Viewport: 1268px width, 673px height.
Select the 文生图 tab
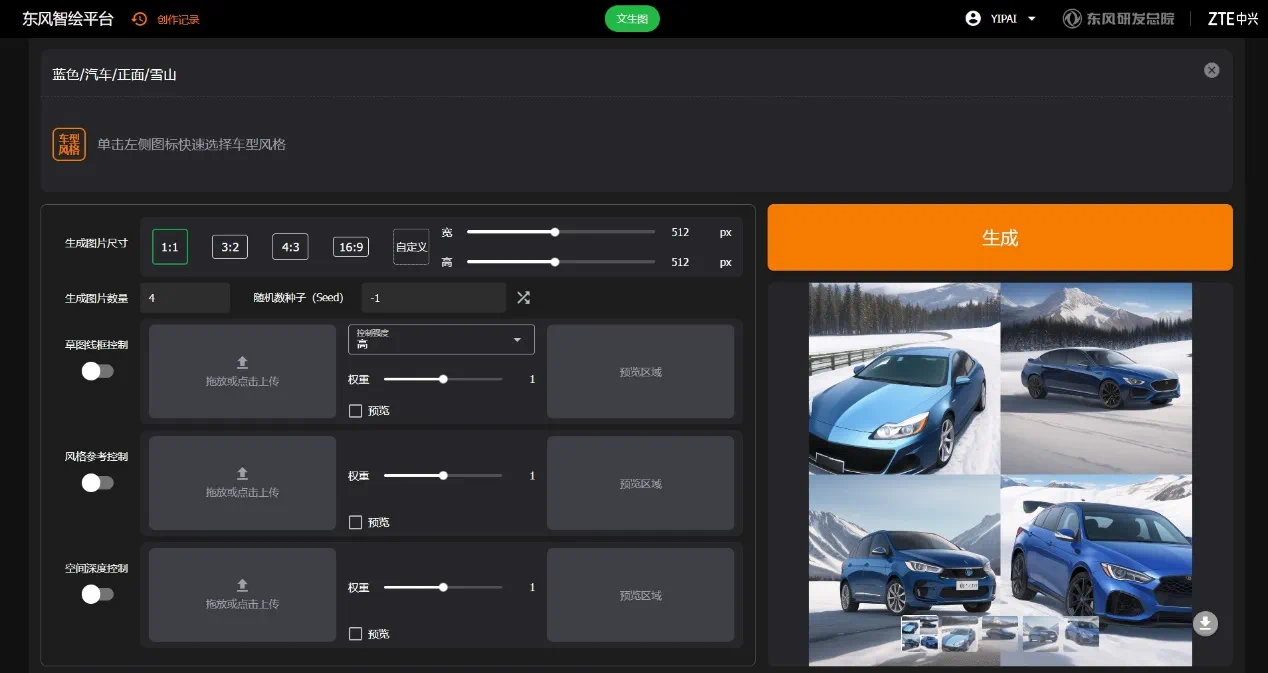632,19
